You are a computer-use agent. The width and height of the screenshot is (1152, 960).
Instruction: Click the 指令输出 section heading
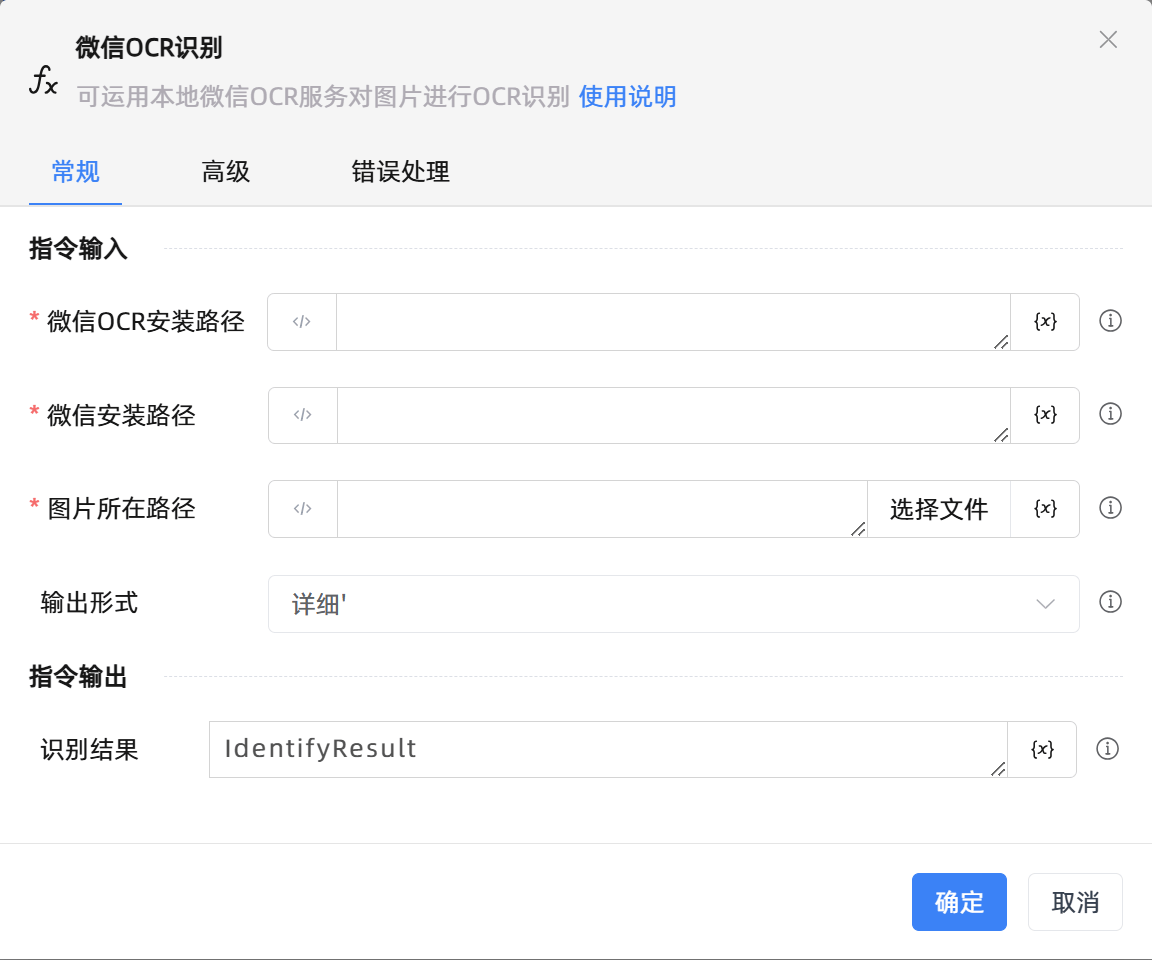(79, 676)
